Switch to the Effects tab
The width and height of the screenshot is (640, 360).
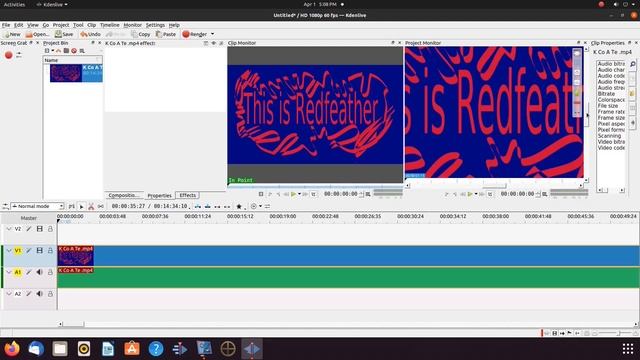(187, 196)
